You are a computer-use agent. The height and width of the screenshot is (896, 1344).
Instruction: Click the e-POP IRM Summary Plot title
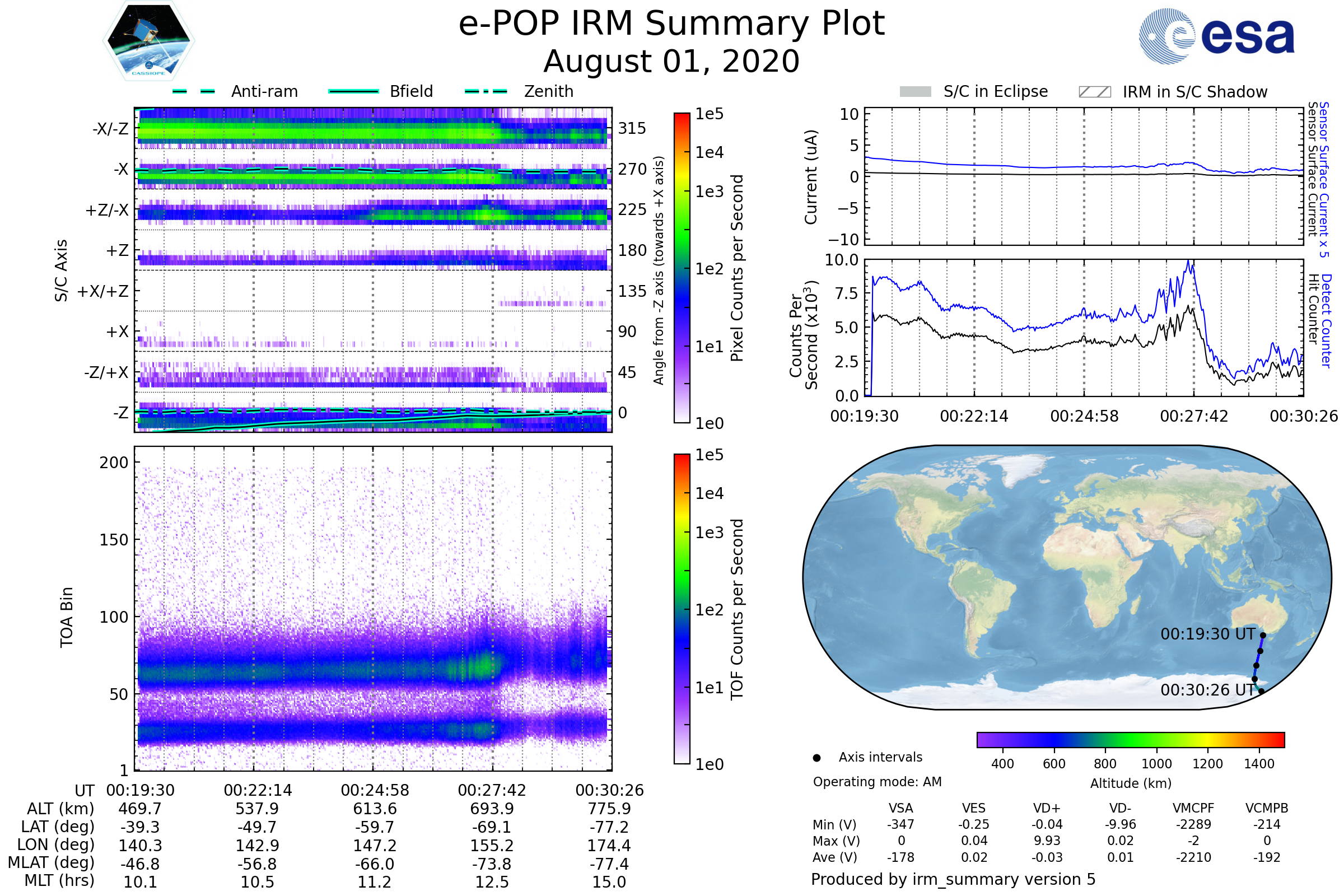tap(671, 24)
